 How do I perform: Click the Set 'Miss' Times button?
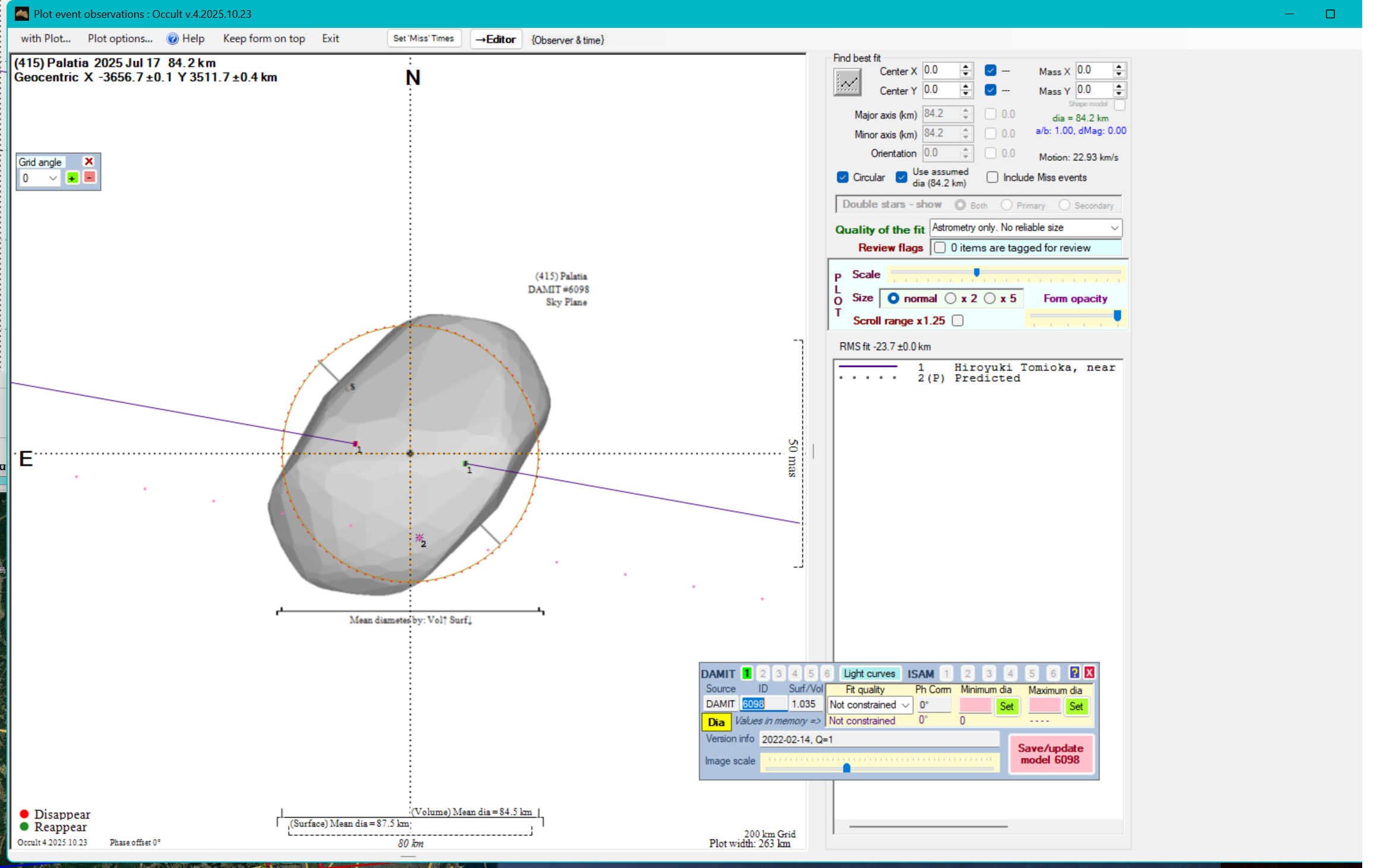click(x=423, y=39)
